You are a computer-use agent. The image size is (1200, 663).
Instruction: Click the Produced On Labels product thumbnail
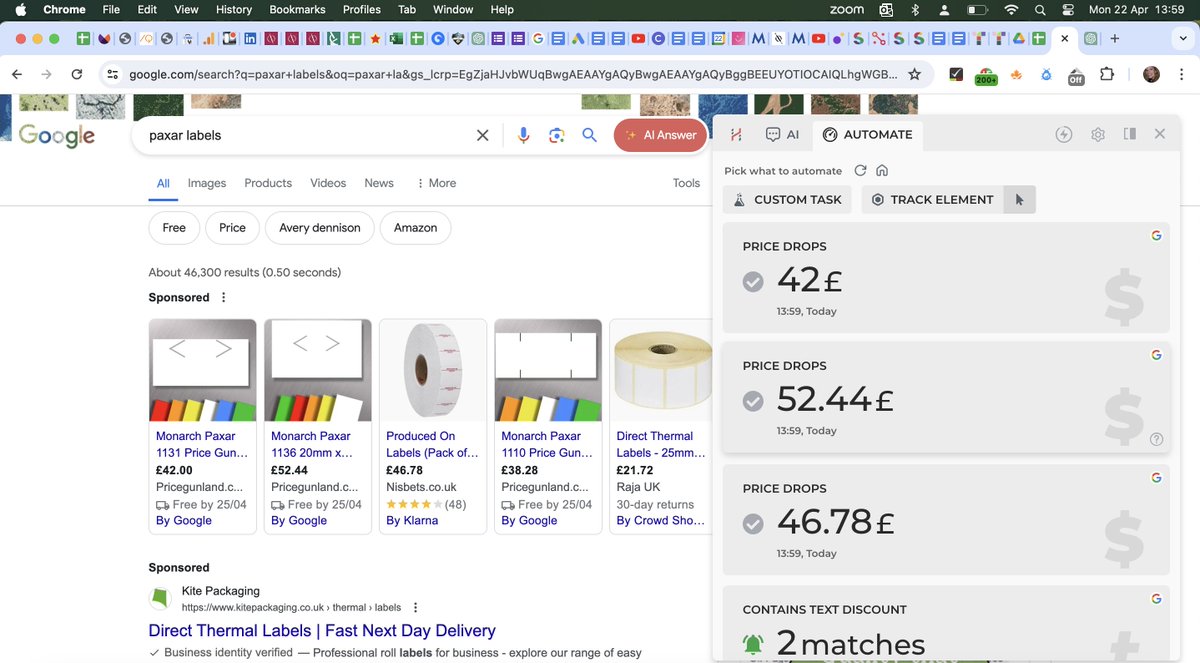[x=433, y=370]
